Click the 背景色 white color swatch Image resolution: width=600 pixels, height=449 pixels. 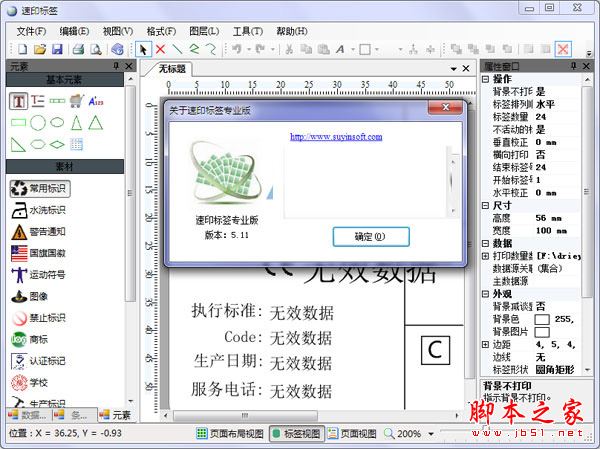click(542, 319)
